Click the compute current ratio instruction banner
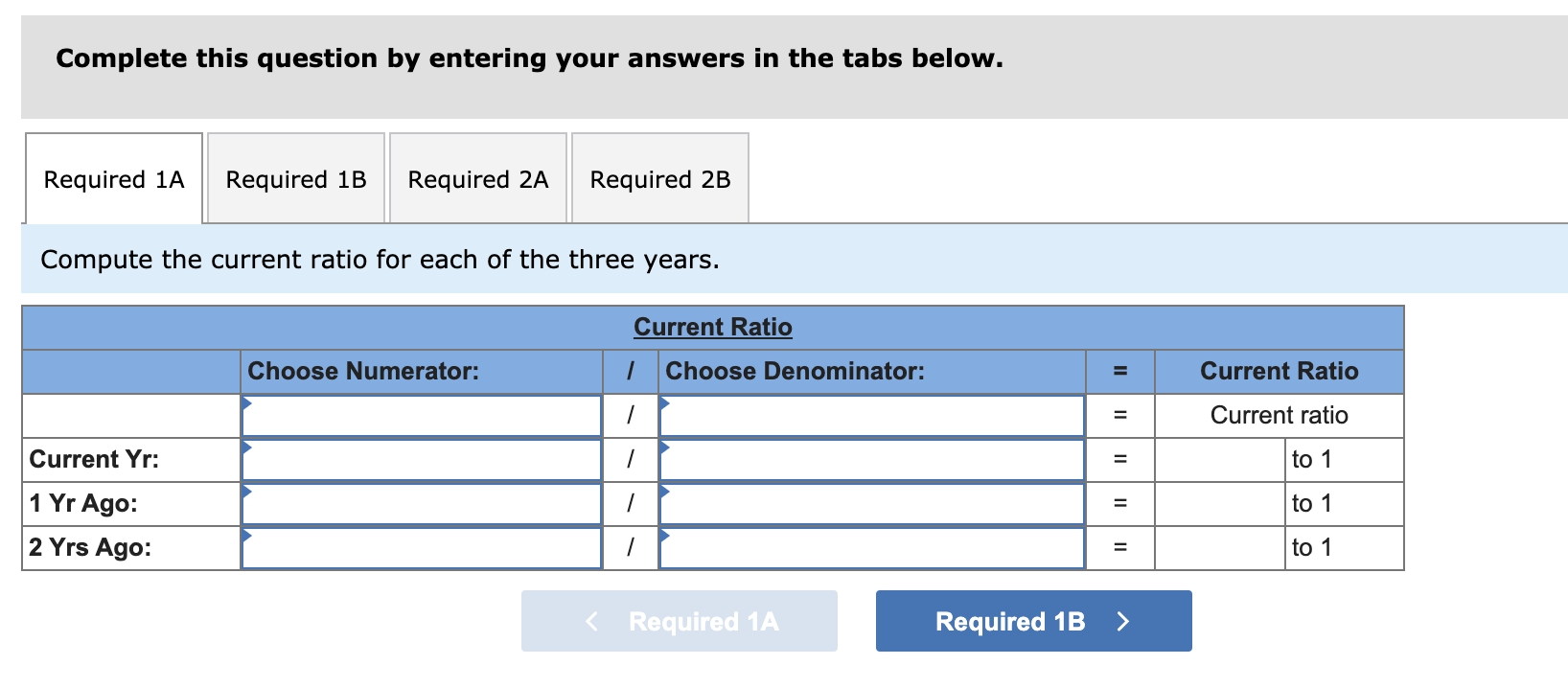 (380, 259)
